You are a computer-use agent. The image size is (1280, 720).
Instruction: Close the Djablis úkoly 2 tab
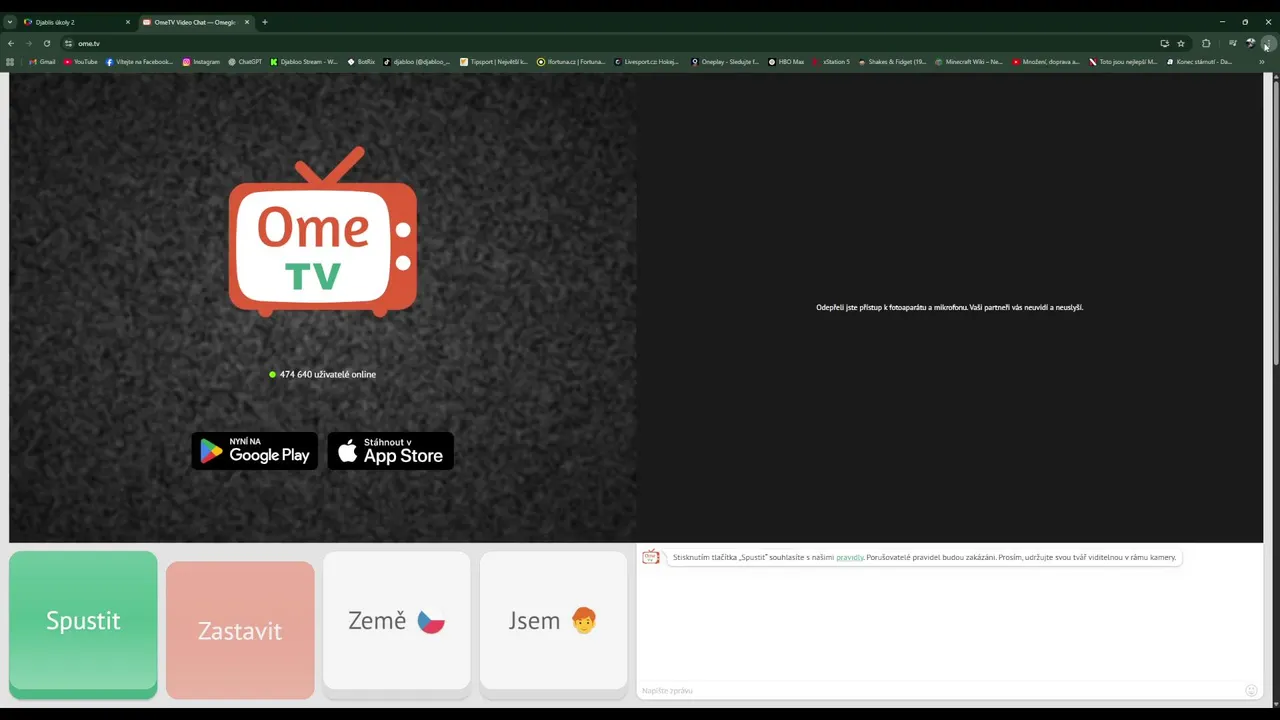pos(127,22)
